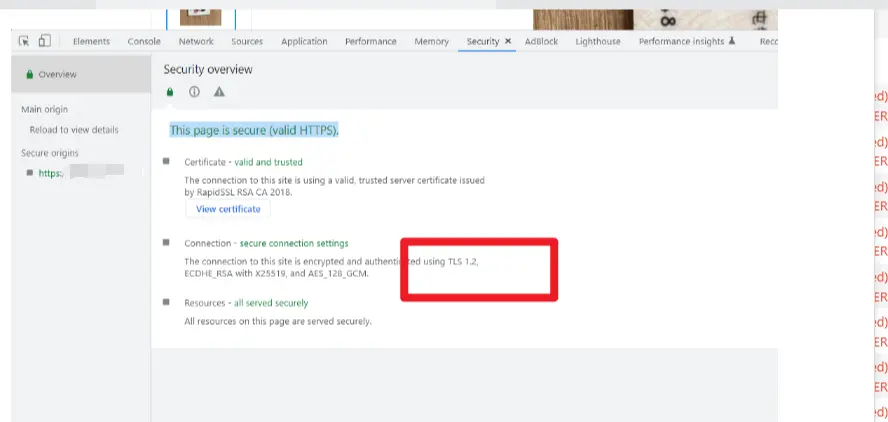The height and width of the screenshot is (422, 888).
Task: Open the Application tab
Action: (x=304, y=41)
